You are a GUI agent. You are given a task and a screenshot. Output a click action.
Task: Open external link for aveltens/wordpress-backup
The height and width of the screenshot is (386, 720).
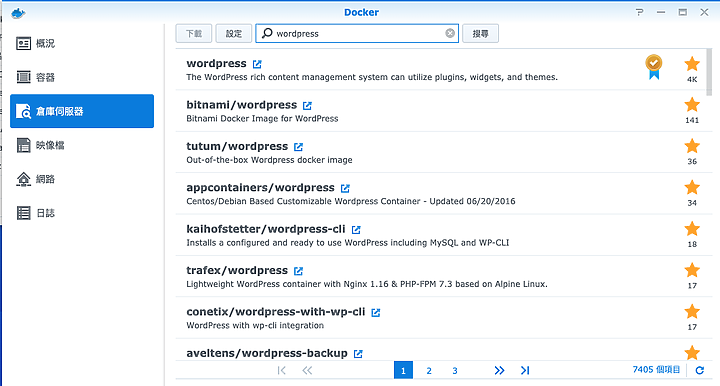(x=358, y=354)
